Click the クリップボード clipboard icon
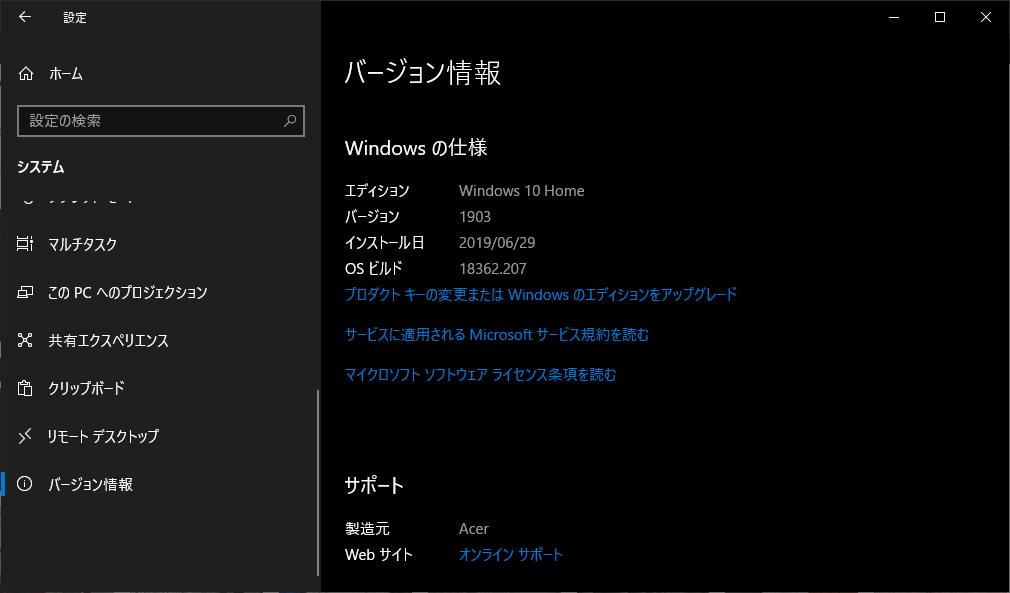Screen dimensions: 1010x593 pyautogui.click(x=26, y=388)
